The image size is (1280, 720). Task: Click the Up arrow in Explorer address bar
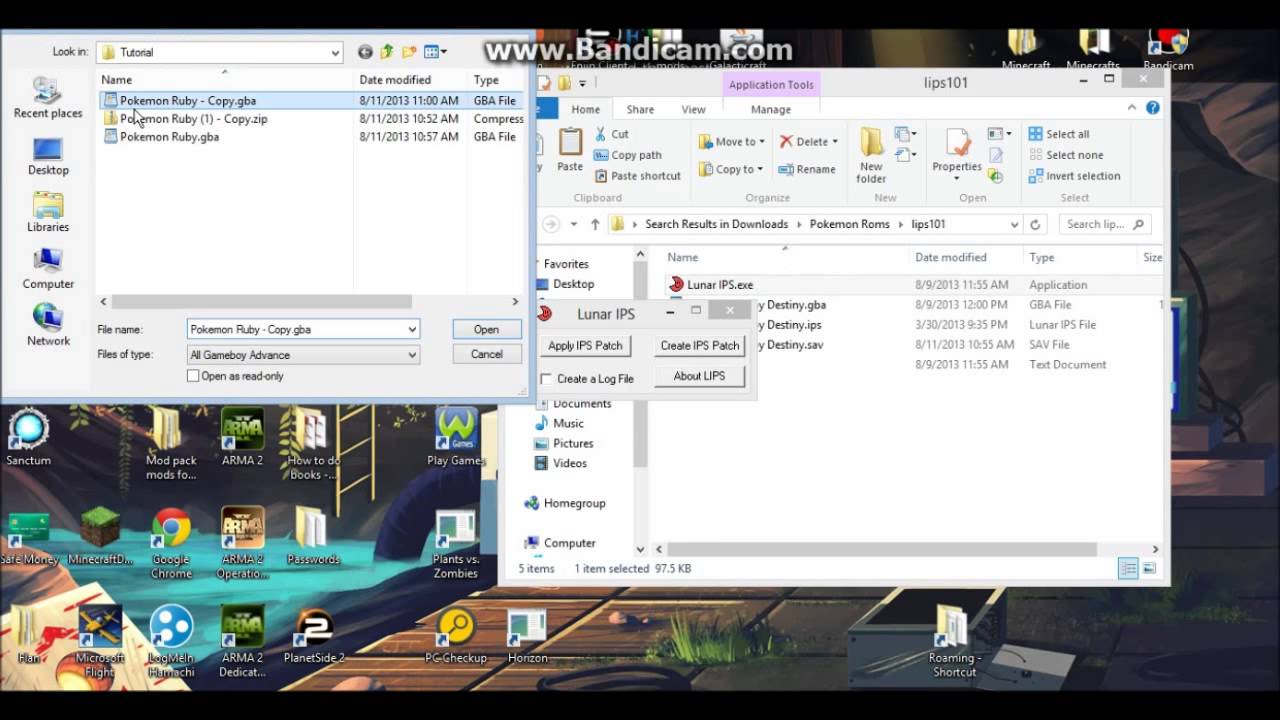tap(595, 224)
